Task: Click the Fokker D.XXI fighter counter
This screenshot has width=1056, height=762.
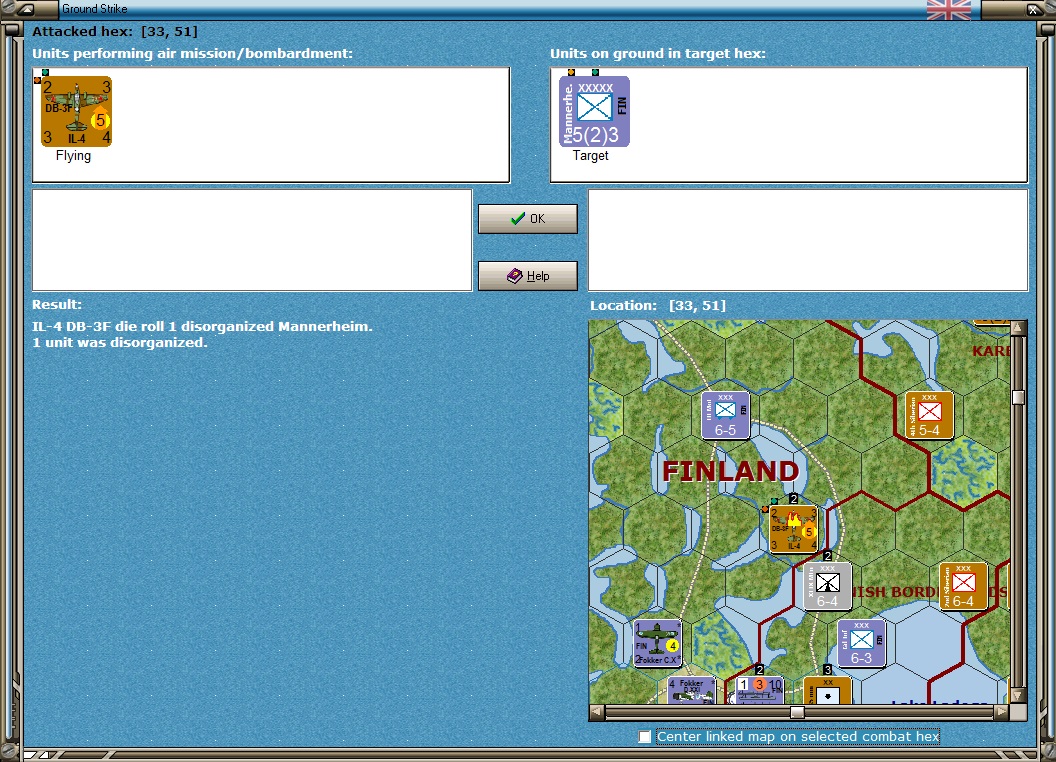Action: (x=691, y=691)
